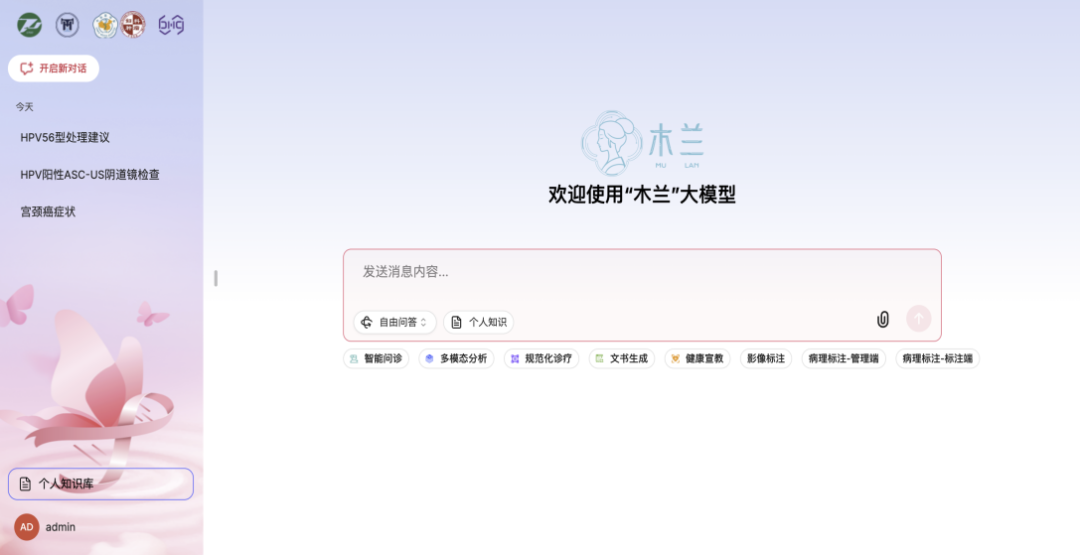Viewport: 1080px width, 555px height.
Task: Collapse the sidebar using the divider handle
Action: (x=215, y=278)
